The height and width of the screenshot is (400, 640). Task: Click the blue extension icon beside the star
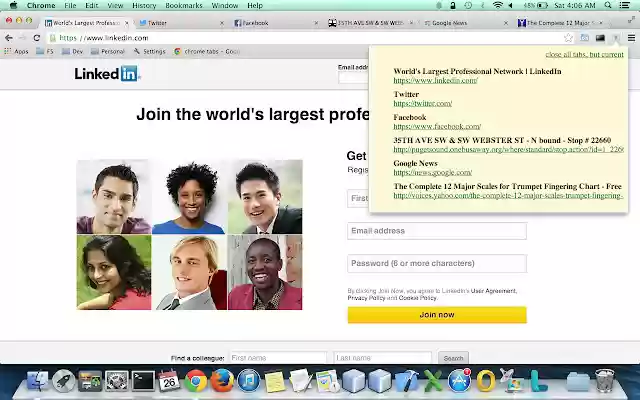click(x=584, y=38)
